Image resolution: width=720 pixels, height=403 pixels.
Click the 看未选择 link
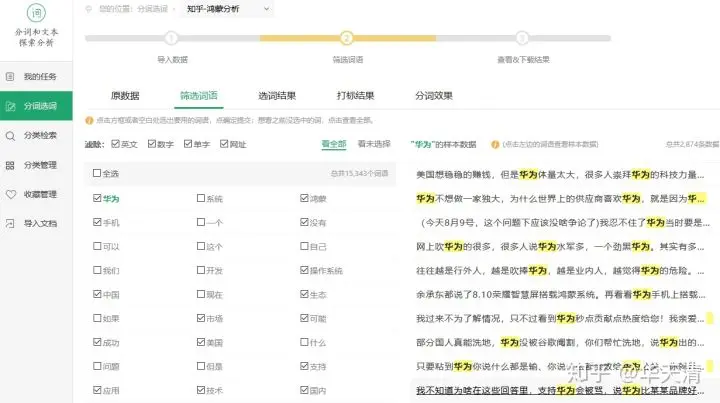tap(374, 144)
